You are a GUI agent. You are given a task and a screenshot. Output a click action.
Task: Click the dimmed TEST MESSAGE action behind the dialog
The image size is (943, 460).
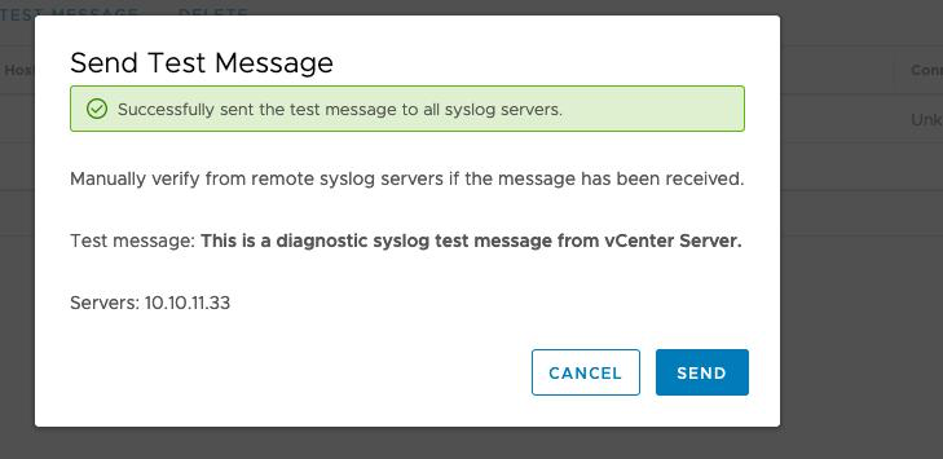point(70,14)
